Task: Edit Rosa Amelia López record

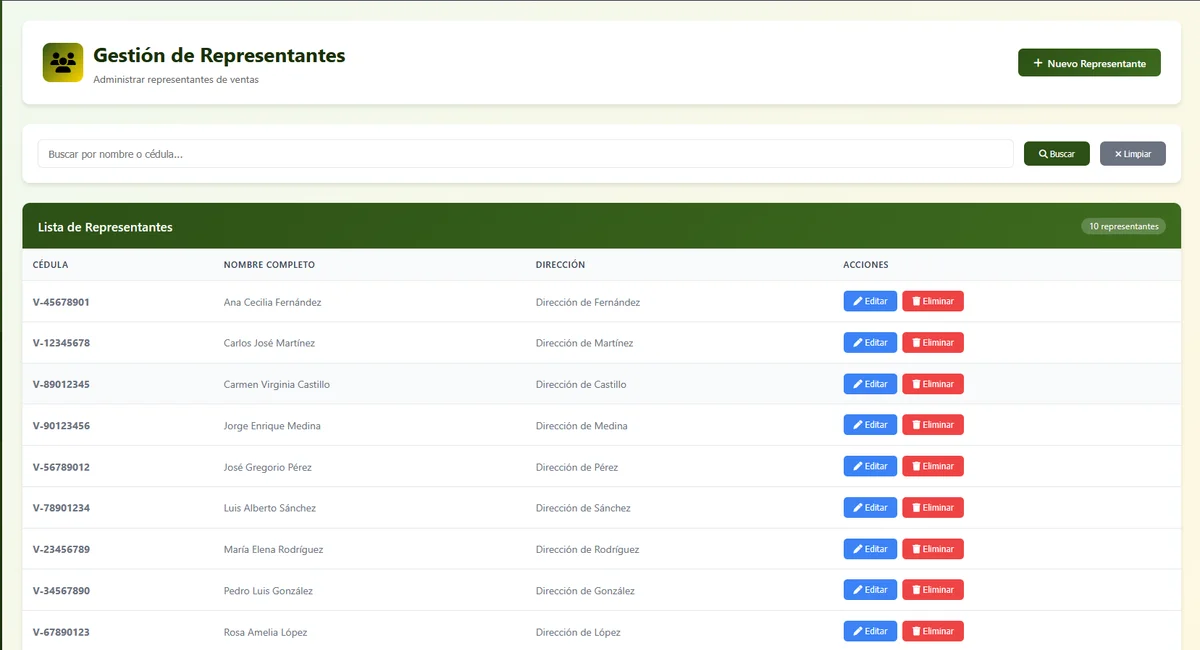Action: click(x=870, y=631)
